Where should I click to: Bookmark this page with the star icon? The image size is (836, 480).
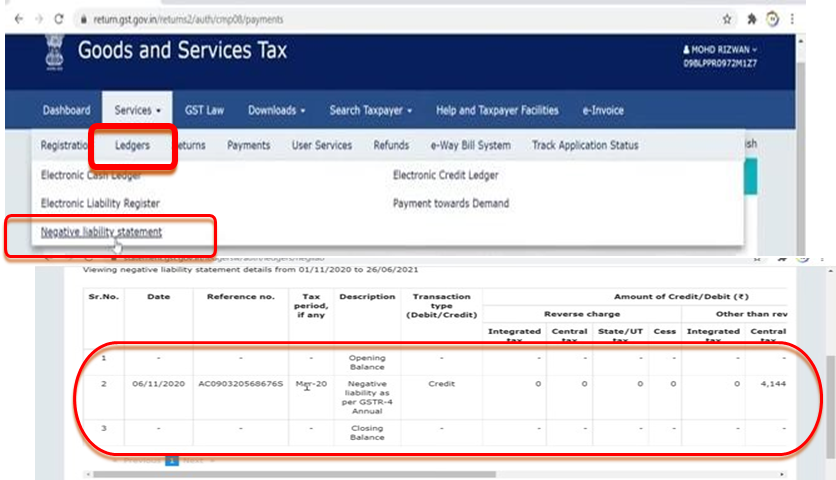tap(726, 18)
